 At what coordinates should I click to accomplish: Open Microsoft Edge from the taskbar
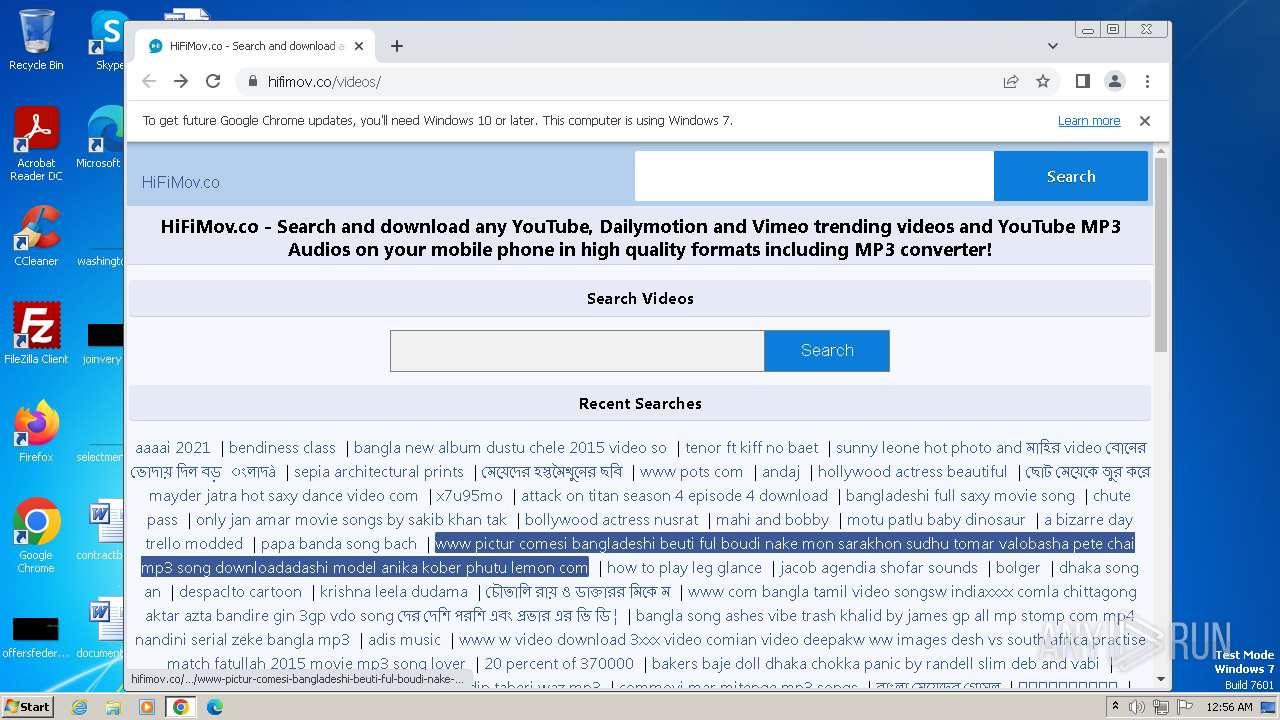pos(215,707)
